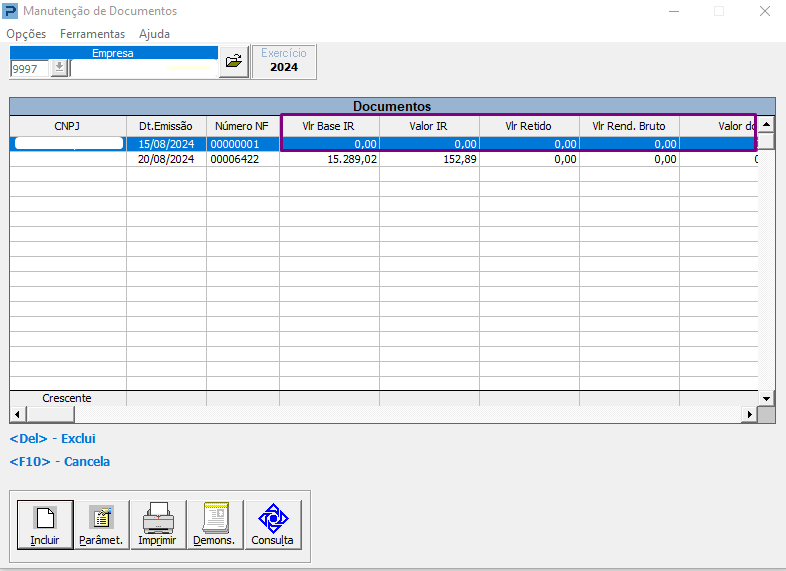Click the Empresa name input field
Screen dimensions: 786x571
144,69
